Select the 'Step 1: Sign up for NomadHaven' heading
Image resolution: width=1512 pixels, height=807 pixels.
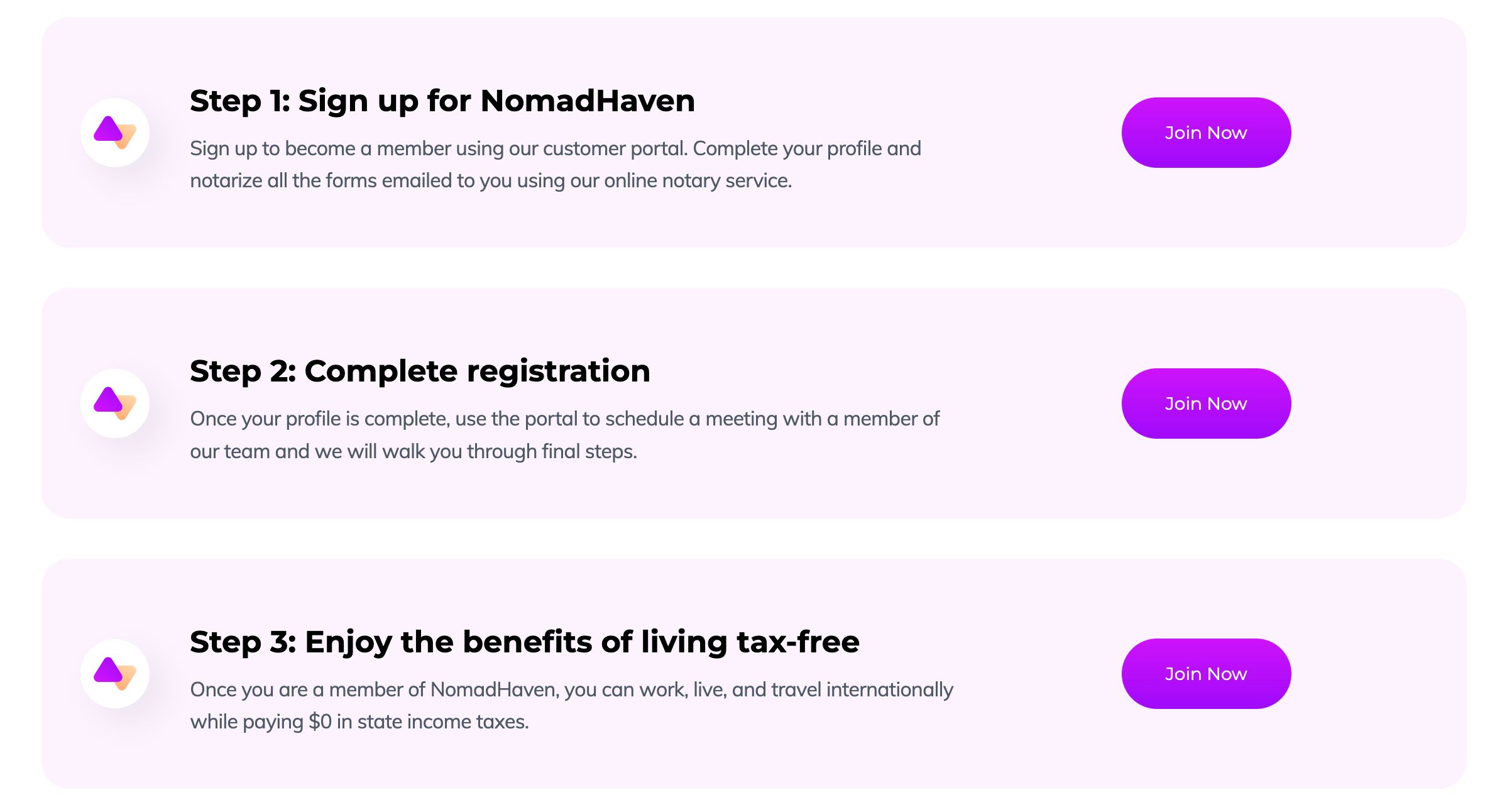[x=442, y=101]
